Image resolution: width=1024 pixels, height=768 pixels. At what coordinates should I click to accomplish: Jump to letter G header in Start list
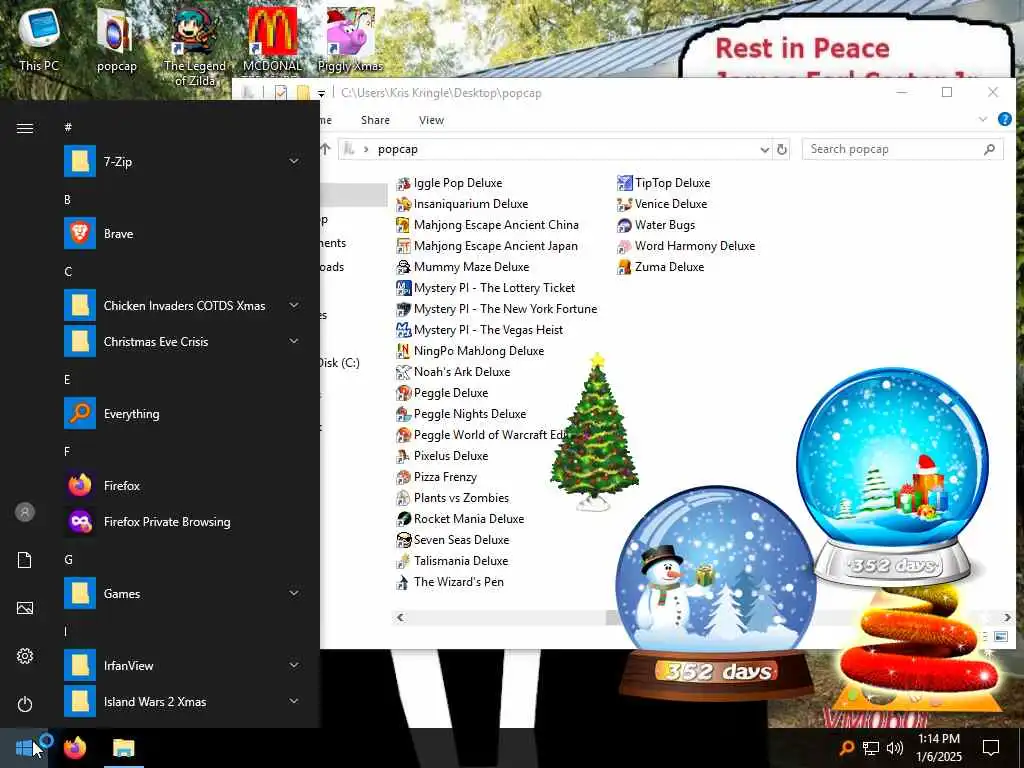tap(68, 560)
